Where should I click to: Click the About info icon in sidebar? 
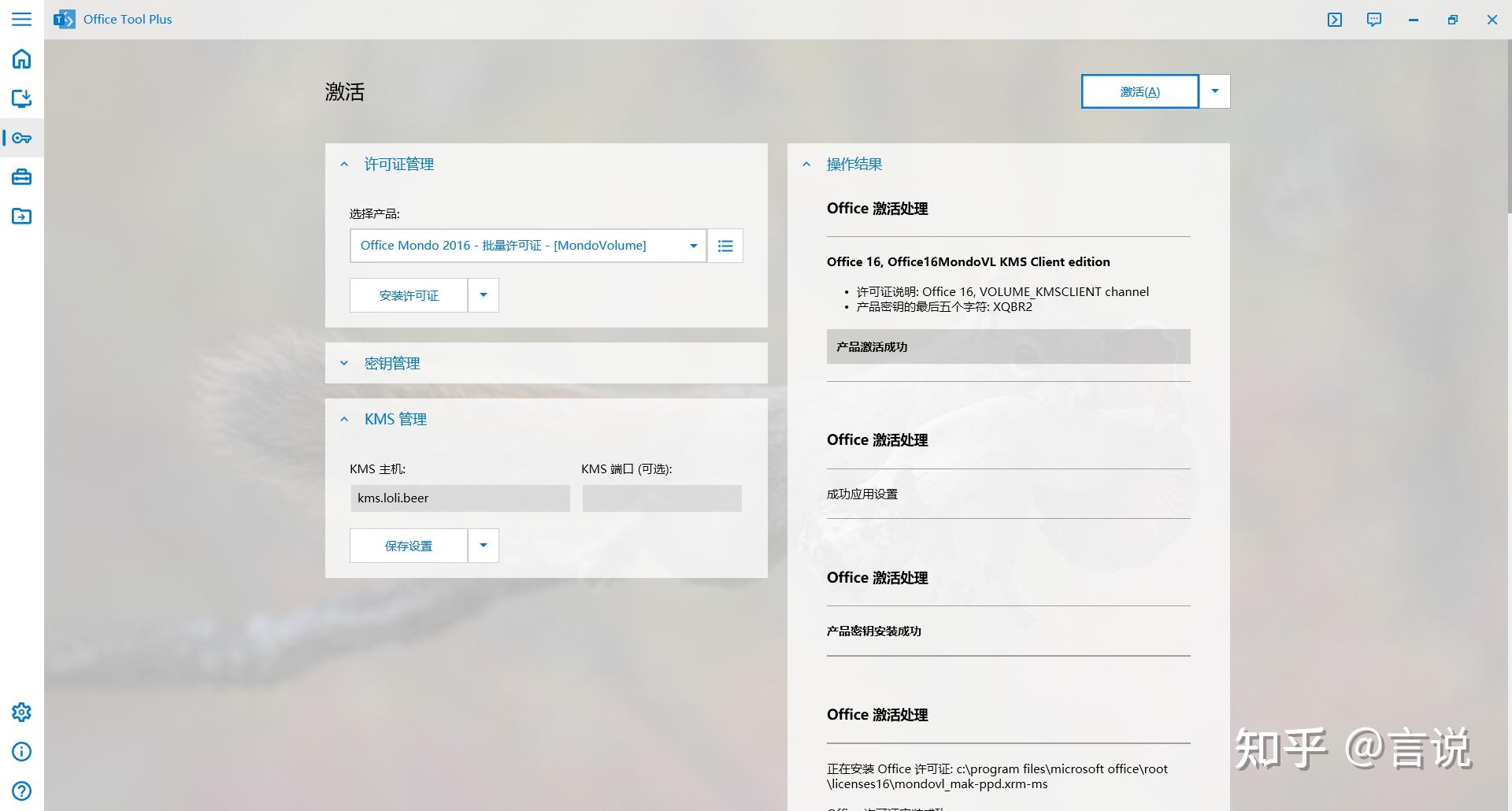click(x=21, y=752)
